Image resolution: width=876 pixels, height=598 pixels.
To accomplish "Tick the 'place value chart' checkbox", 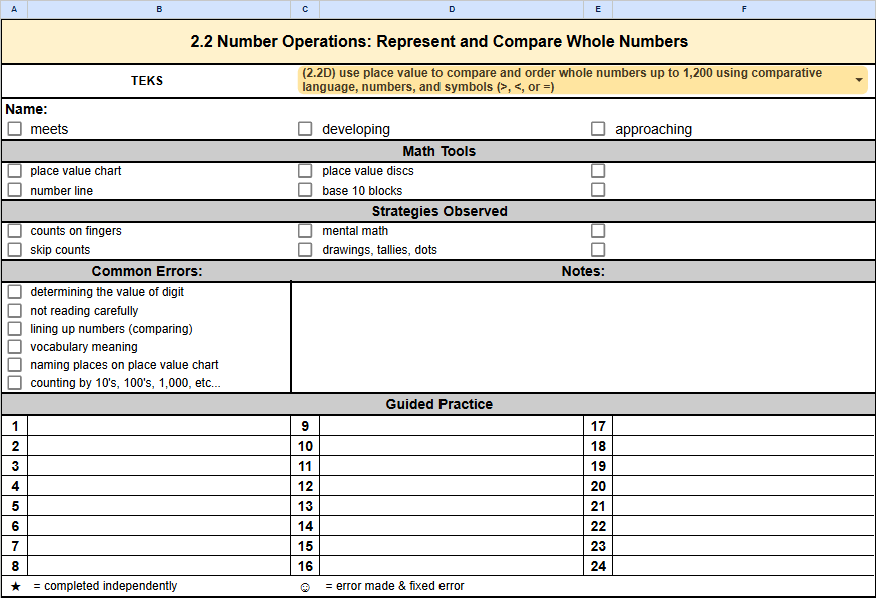I will [x=15, y=170].
